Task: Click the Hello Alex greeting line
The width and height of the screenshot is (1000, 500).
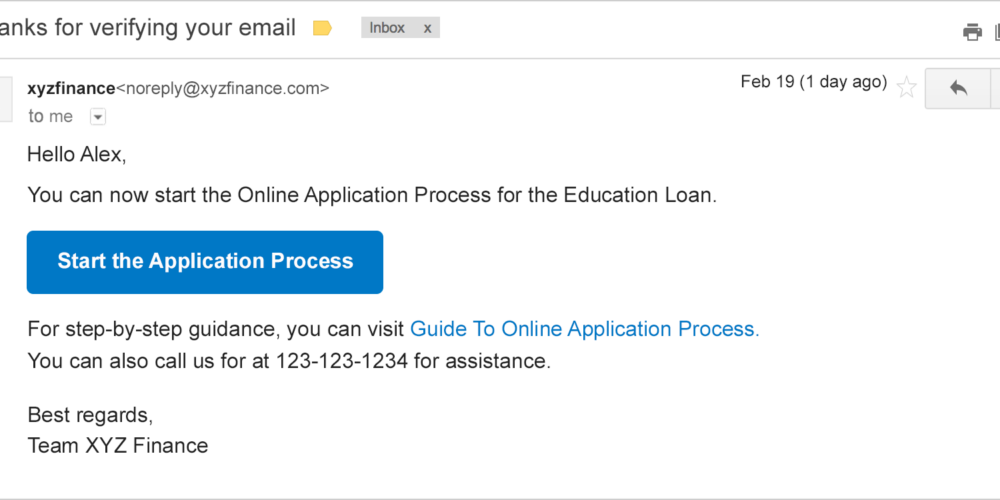Action: pyautogui.click(x=77, y=154)
